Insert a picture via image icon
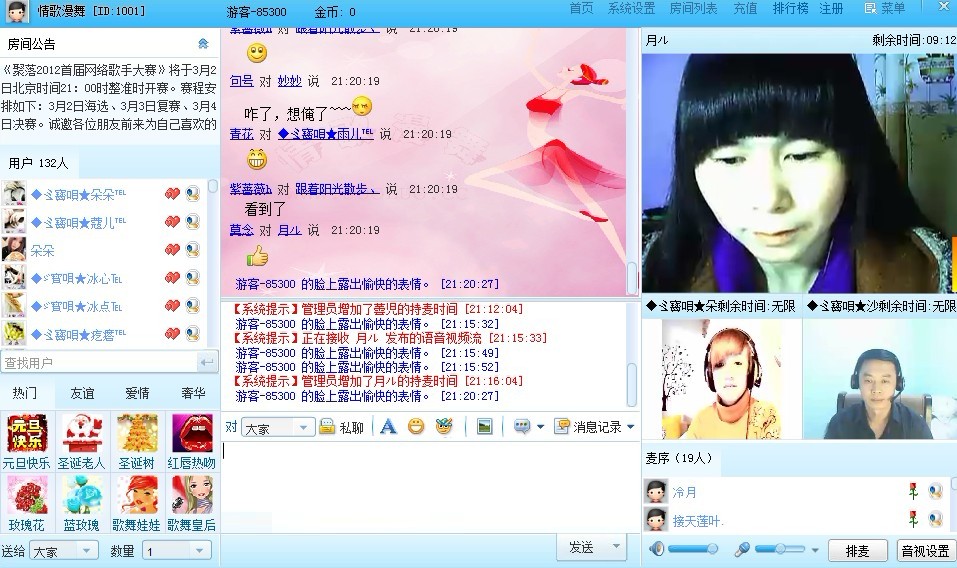The image size is (957, 568). [x=485, y=426]
